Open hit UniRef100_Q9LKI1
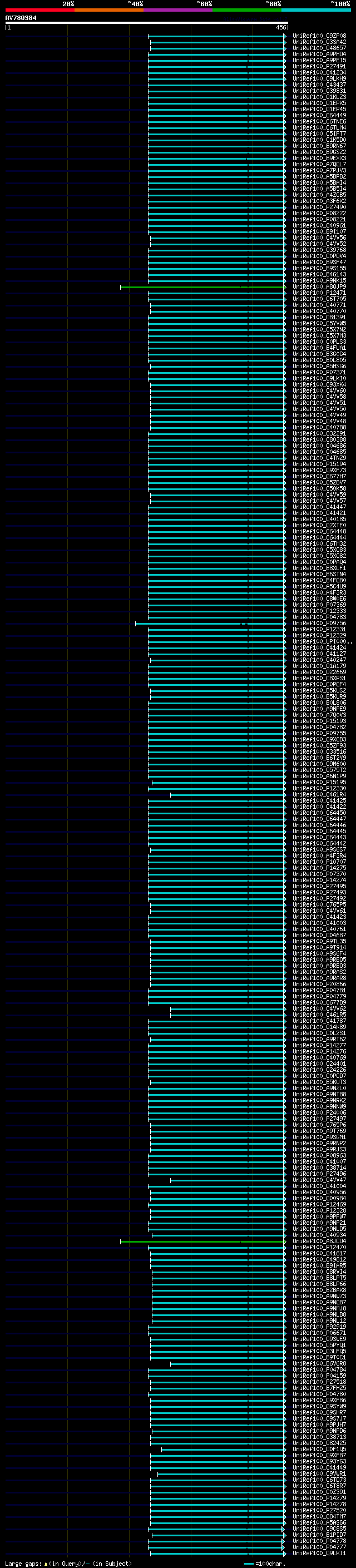Screen dimensions: 356x1568 tap(319, 1553)
